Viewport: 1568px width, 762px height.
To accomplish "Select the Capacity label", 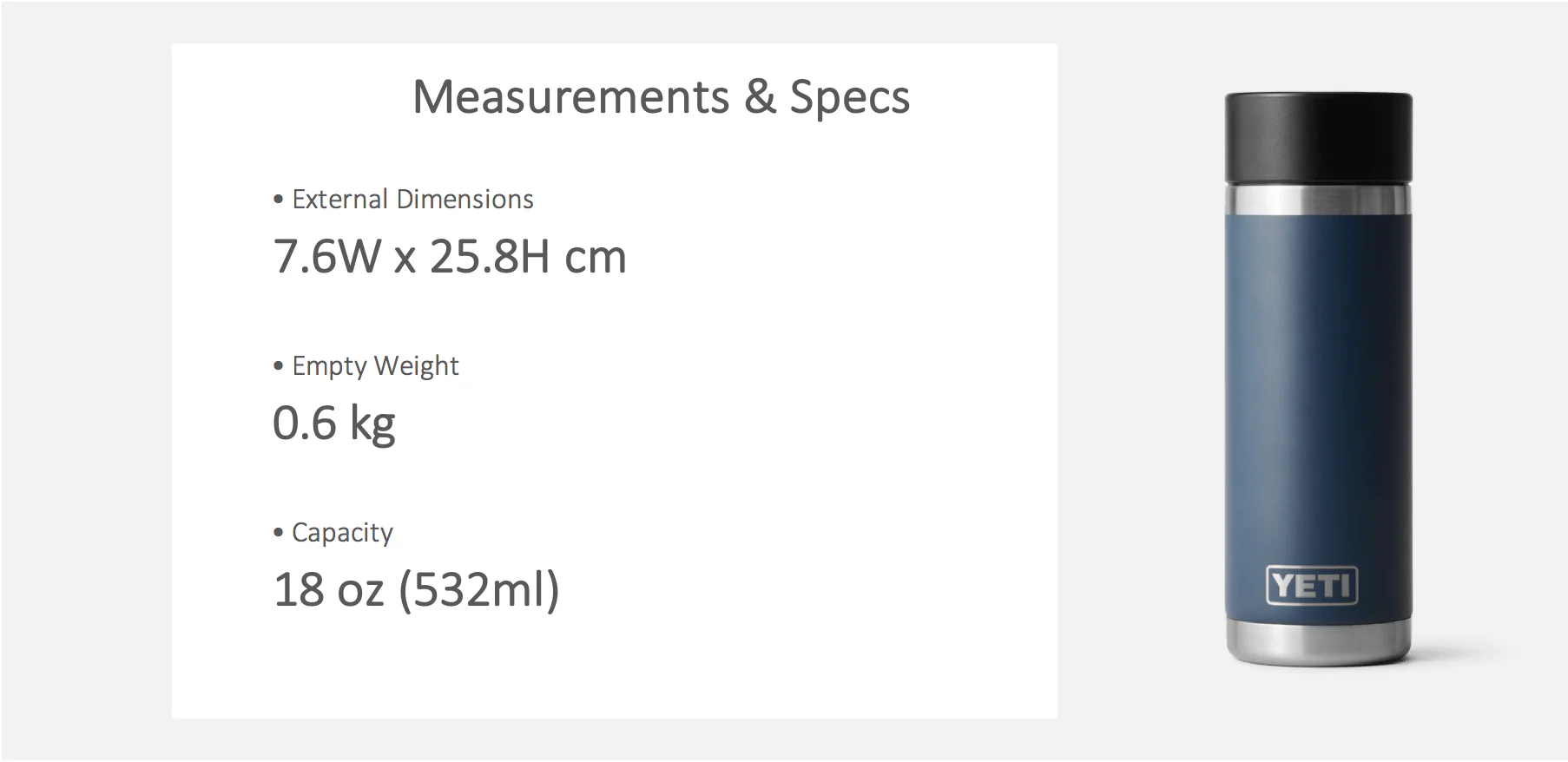I will 342,533.
